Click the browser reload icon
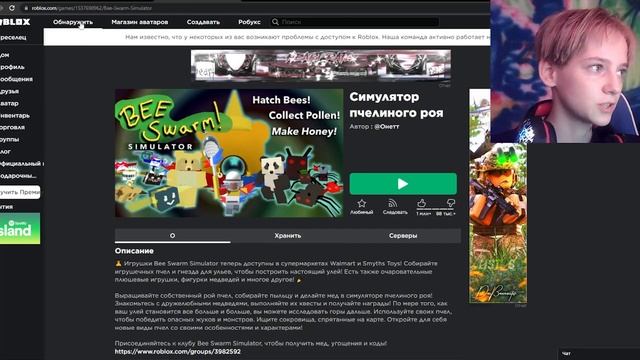This screenshot has width=640, height=360. click(12, 8)
